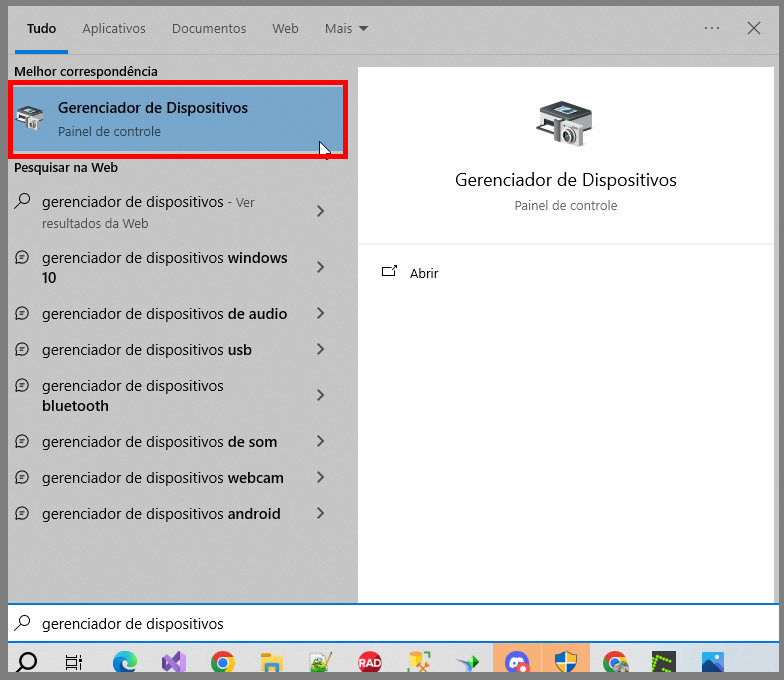
Task: Open the black green-dotted app in taskbar
Action: click(x=664, y=662)
